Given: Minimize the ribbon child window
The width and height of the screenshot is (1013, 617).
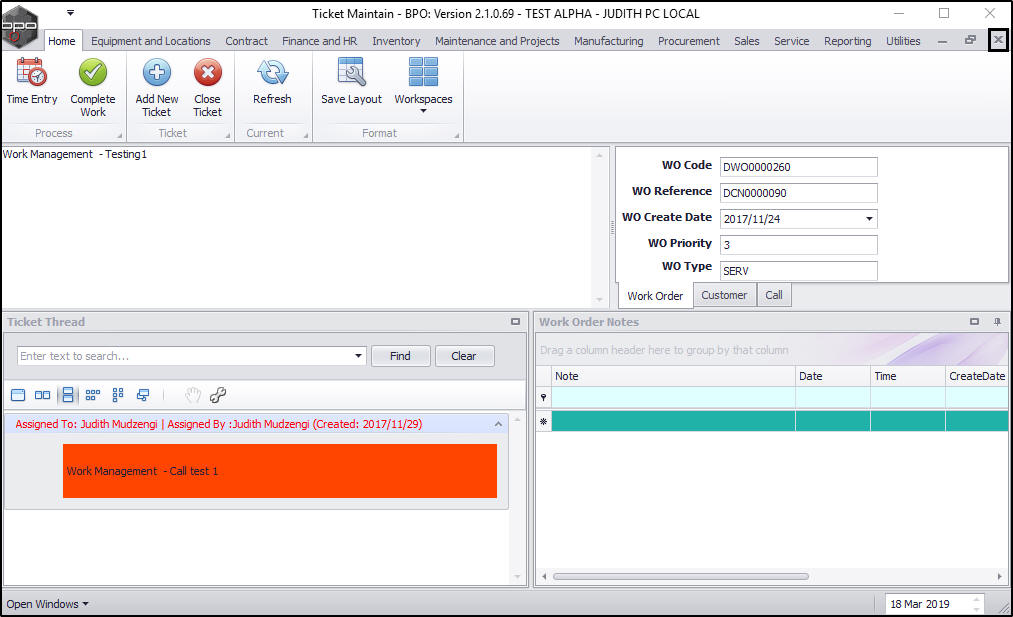Looking at the screenshot, I should click(943, 41).
